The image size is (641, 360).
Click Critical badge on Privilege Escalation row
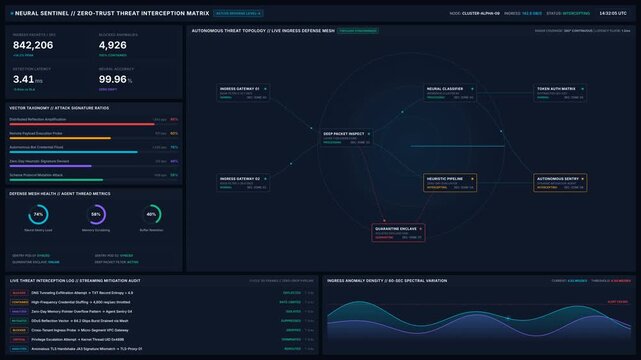tap(19, 340)
